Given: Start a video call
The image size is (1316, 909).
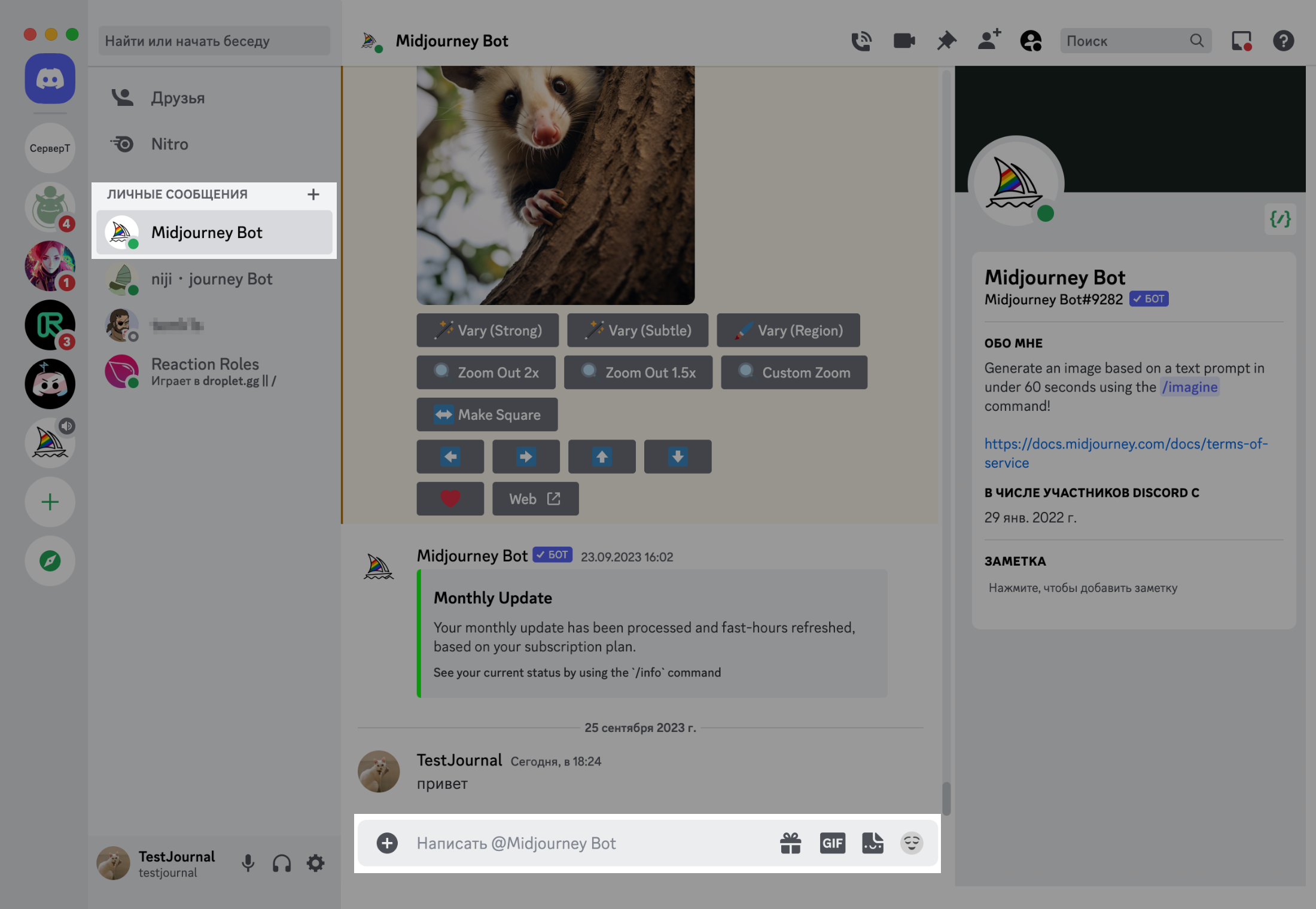Looking at the screenshot, I should (x=904, y=41).
